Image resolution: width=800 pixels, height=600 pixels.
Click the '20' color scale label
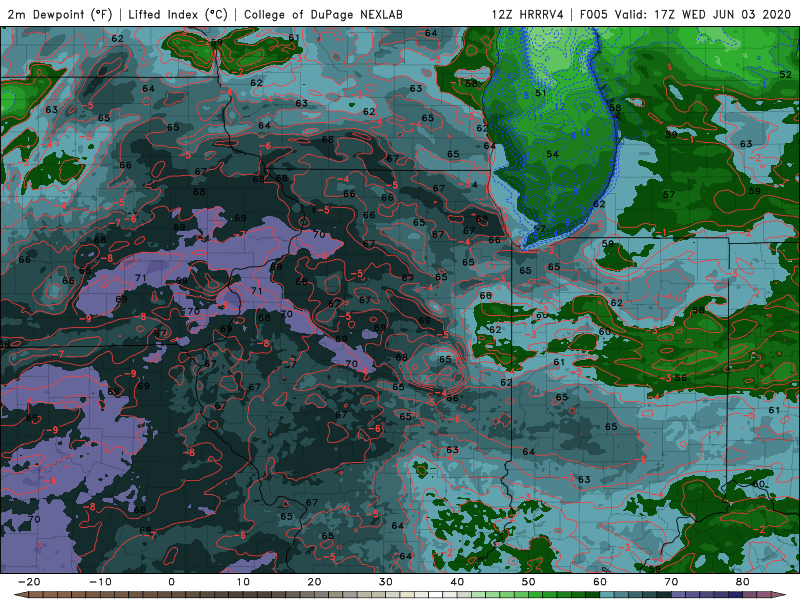click(314, 582)
